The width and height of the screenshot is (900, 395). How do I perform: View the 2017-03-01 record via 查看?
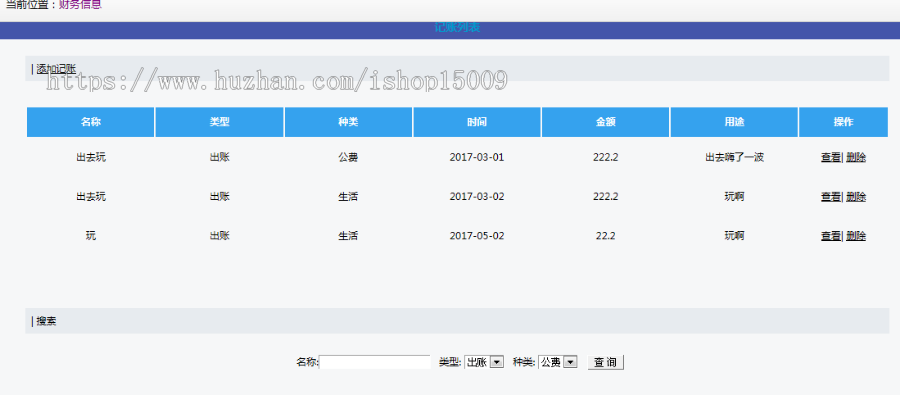pos(830,157)
